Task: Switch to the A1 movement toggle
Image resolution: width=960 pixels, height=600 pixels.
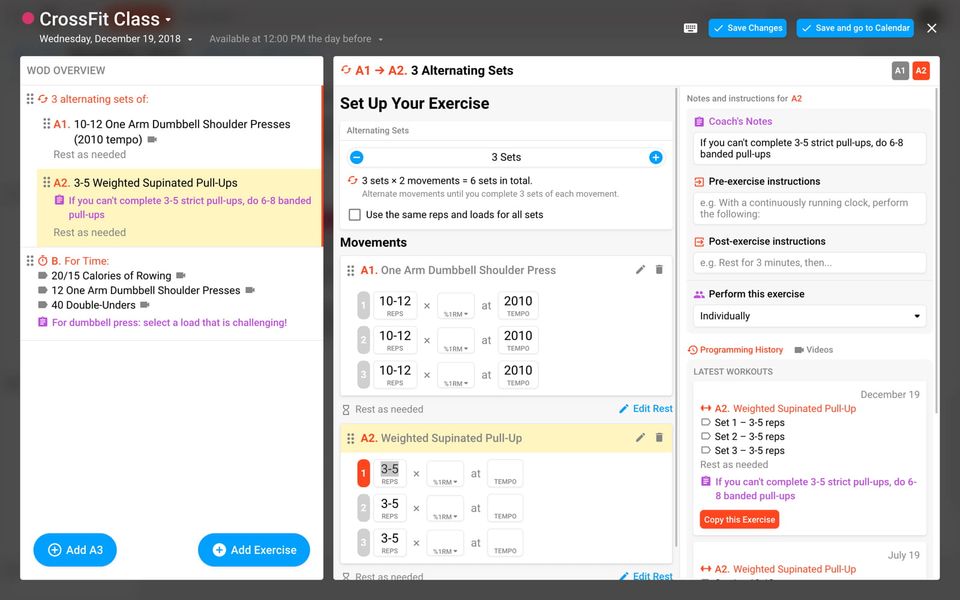Action: (x=900, y=70)
